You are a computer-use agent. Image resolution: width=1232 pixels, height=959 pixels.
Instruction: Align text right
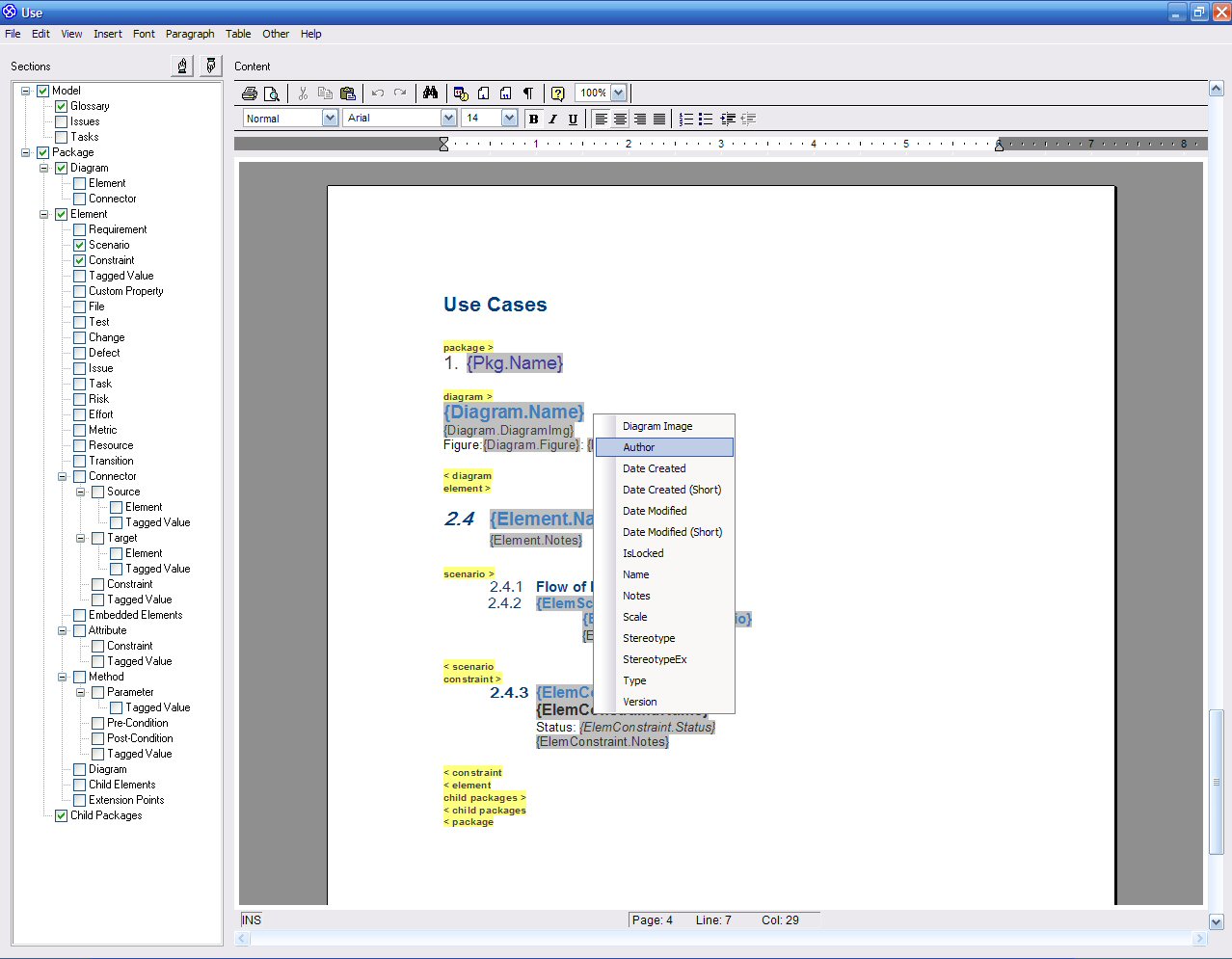(640, 119)
